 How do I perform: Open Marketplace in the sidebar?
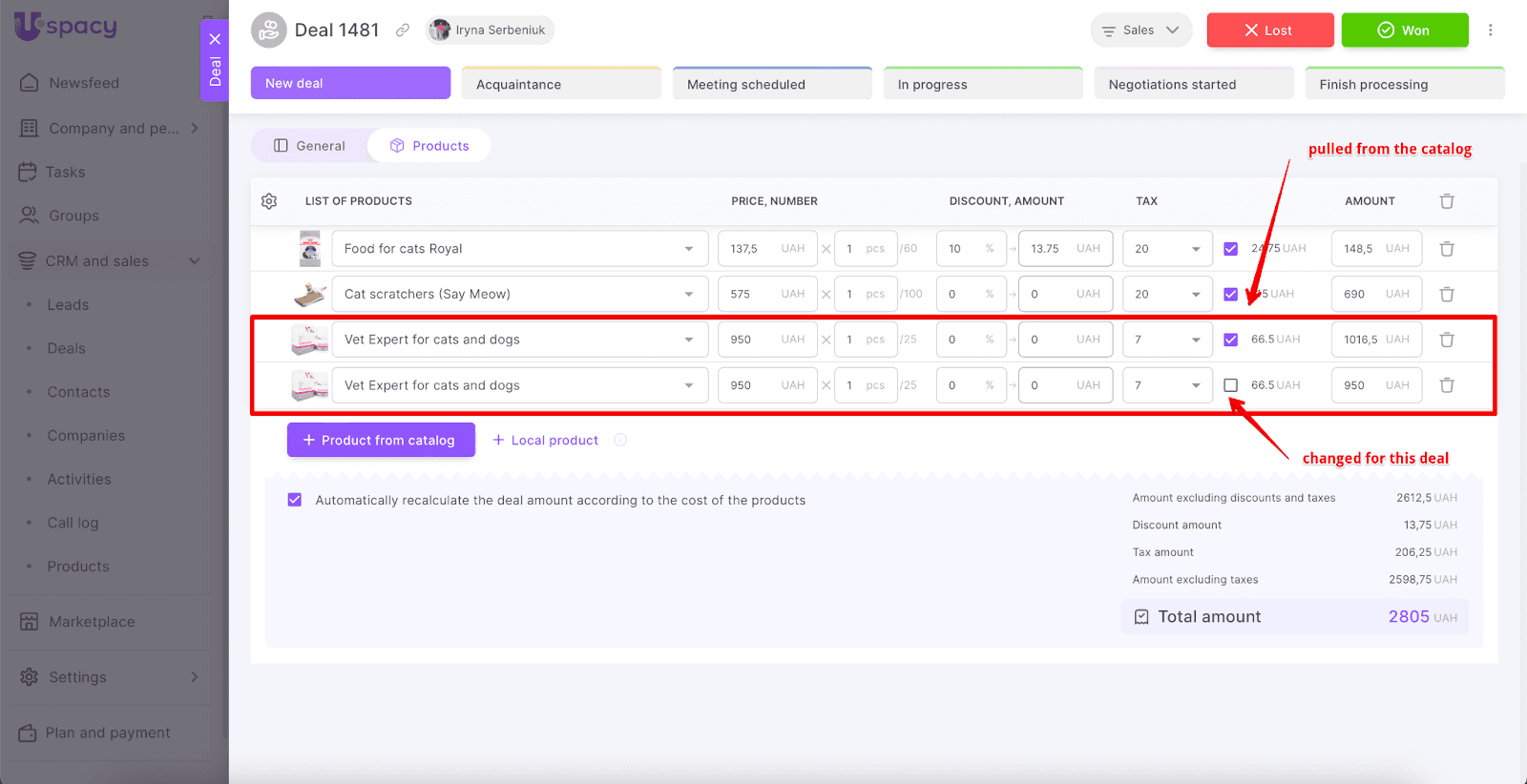pyautogui.click(x=92, y=622)
